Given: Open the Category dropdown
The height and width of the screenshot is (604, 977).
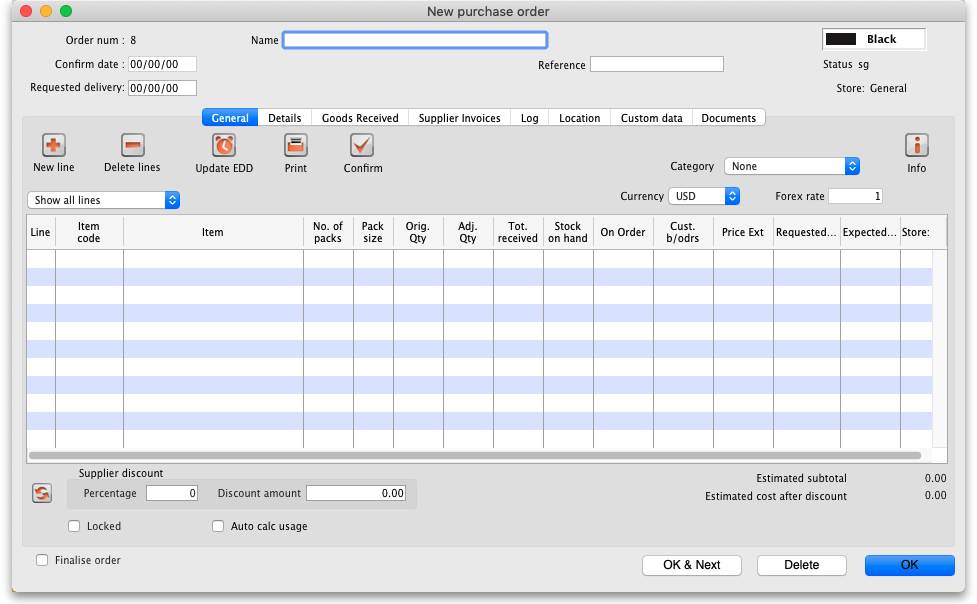Looking at the screenshot, I should pos(792,166).
